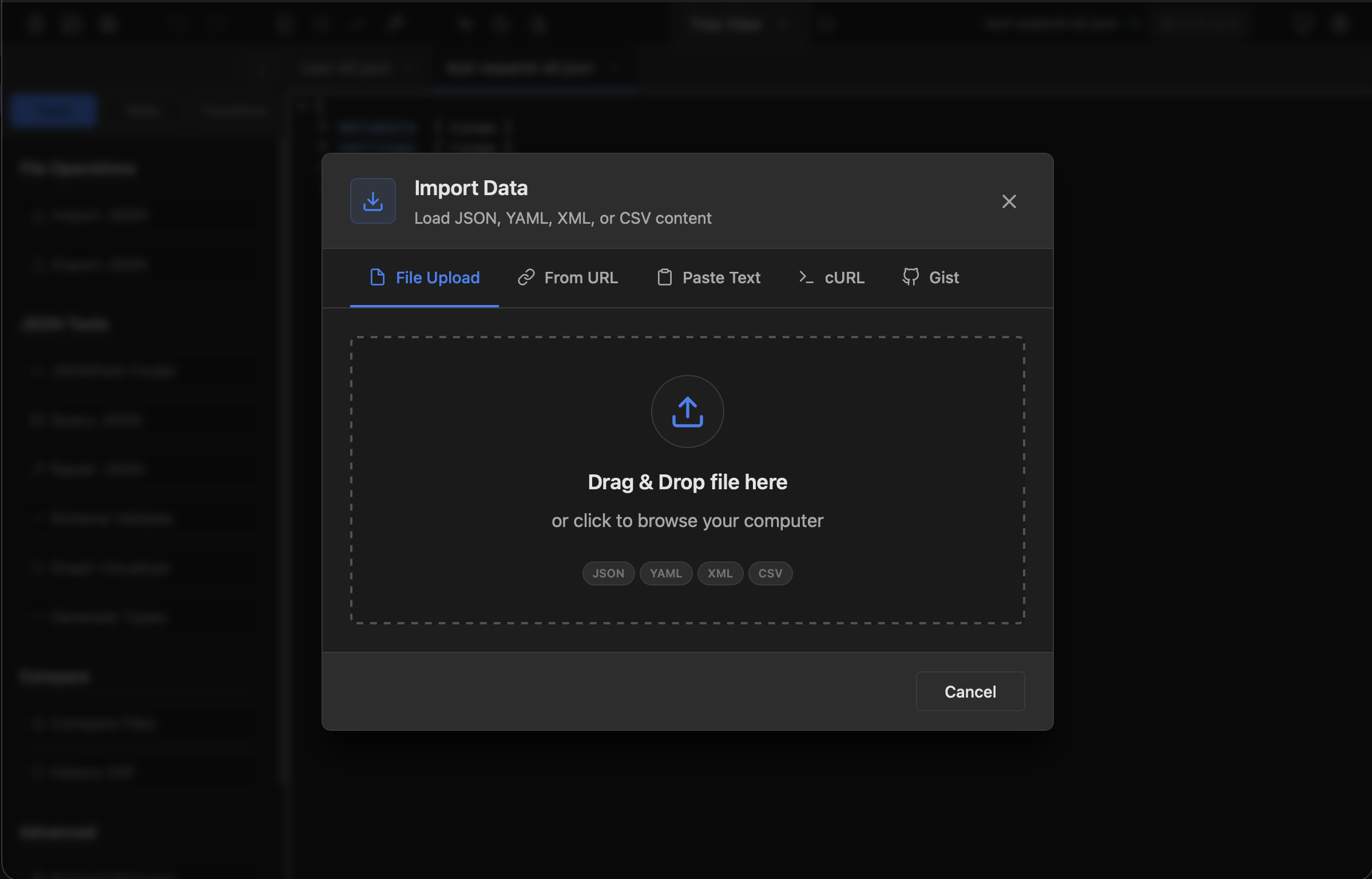Choose the CSV format chip
The height and width of the screenshot is (879, 1372).
point(770,573)
